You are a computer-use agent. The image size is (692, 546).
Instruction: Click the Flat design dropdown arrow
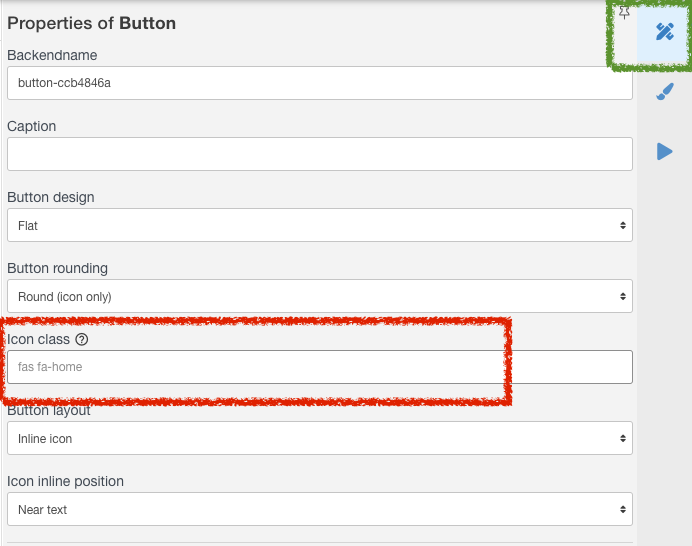(623, 226)
